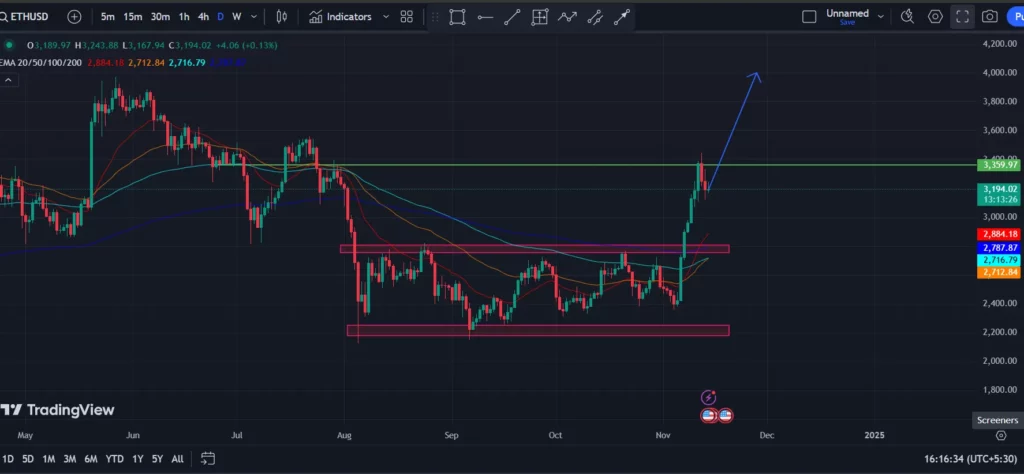The height and width of the screenshot is (474, 1024).
Task: Select the Path polyline drawing tool
Action: [567, 17]
